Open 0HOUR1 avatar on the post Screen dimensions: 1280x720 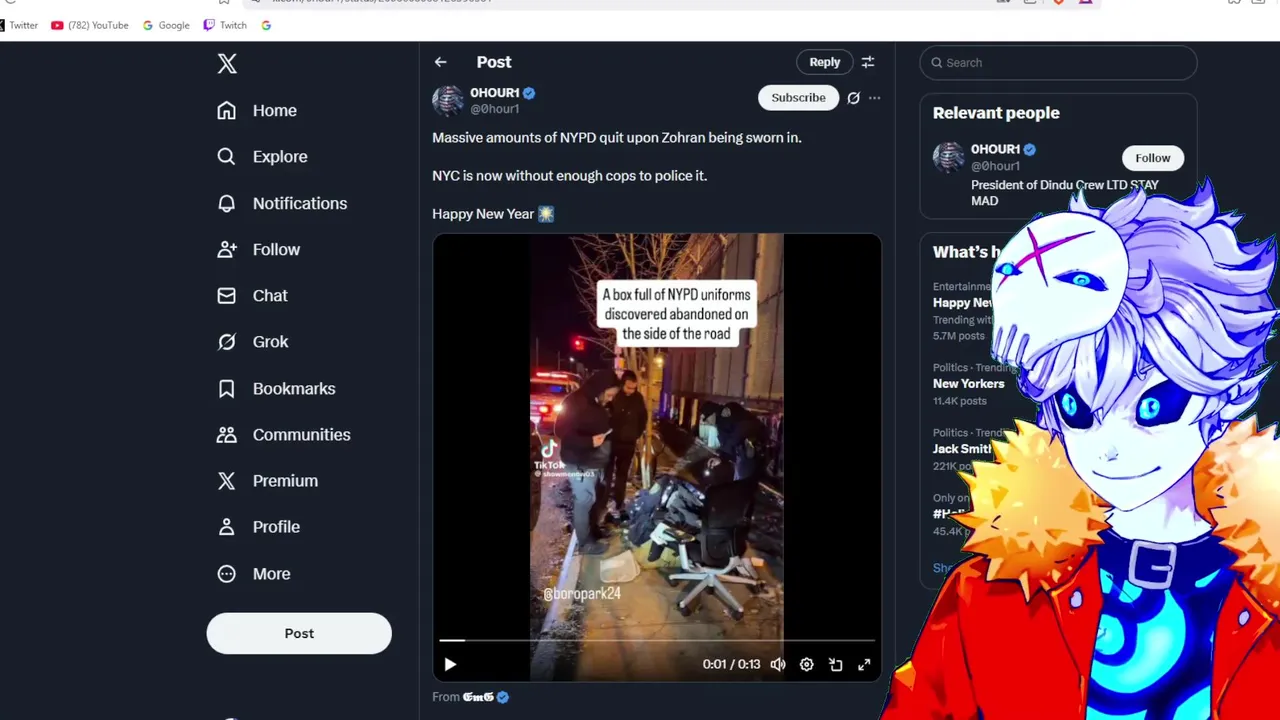(x=448, y=100)
